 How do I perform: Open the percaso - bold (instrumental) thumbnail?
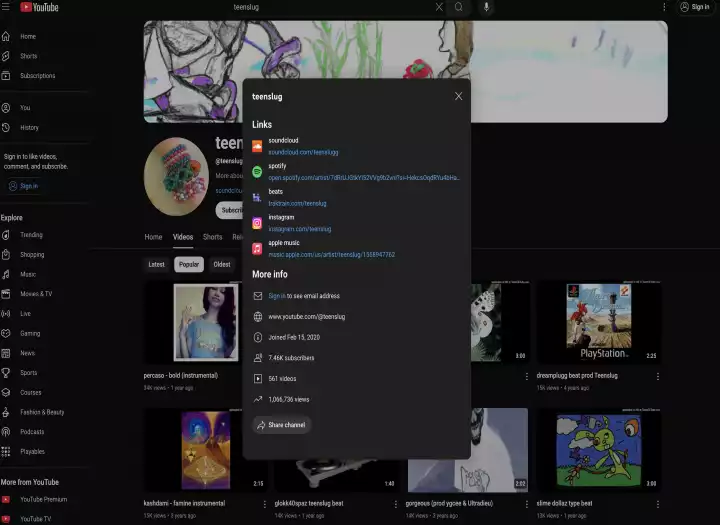coord(193,322)
